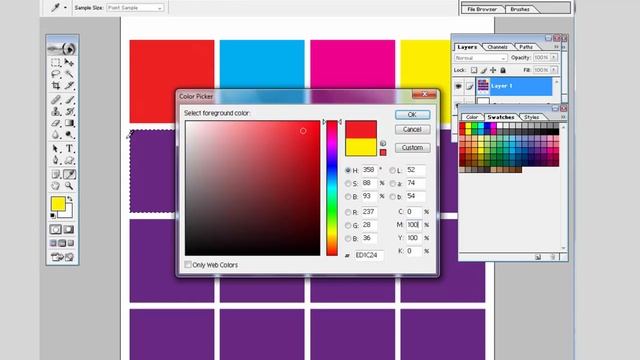Pick the Magic Wand tool
This screenshot has height=360, width=640.
click(69, 74)
